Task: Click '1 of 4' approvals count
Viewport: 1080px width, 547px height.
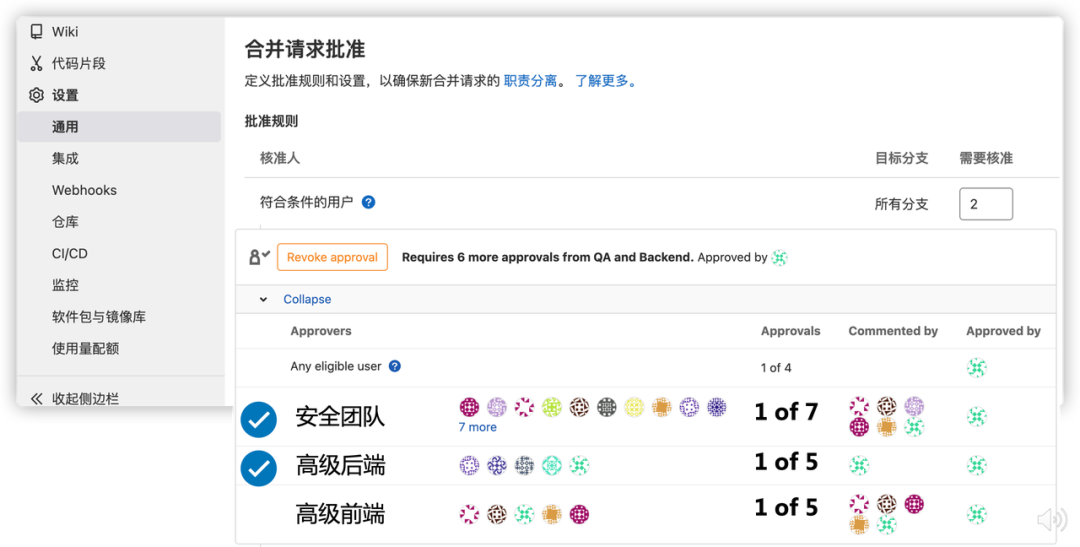Action: pos(776,368)
